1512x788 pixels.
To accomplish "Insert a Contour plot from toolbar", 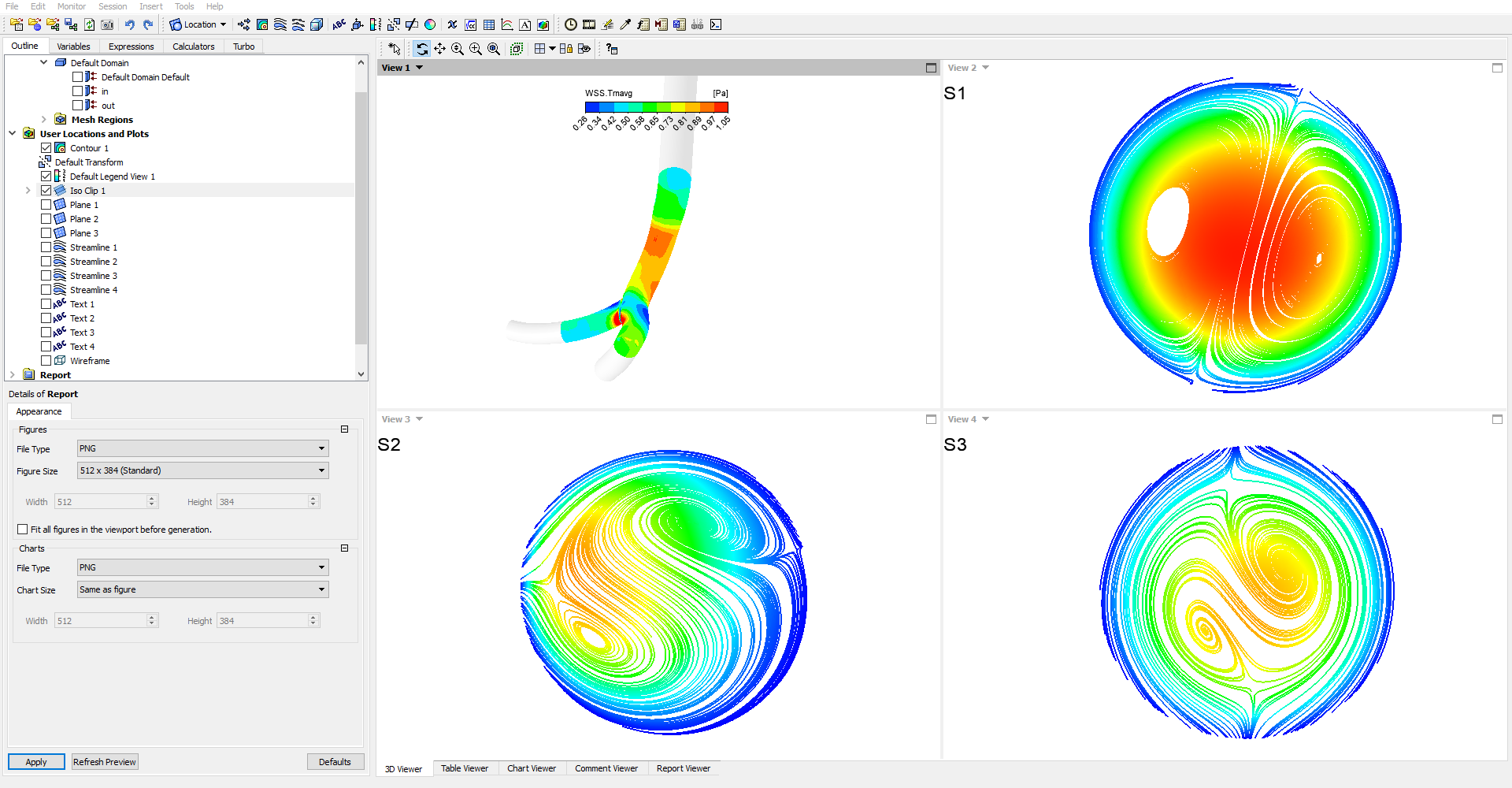I will (262, 24).
